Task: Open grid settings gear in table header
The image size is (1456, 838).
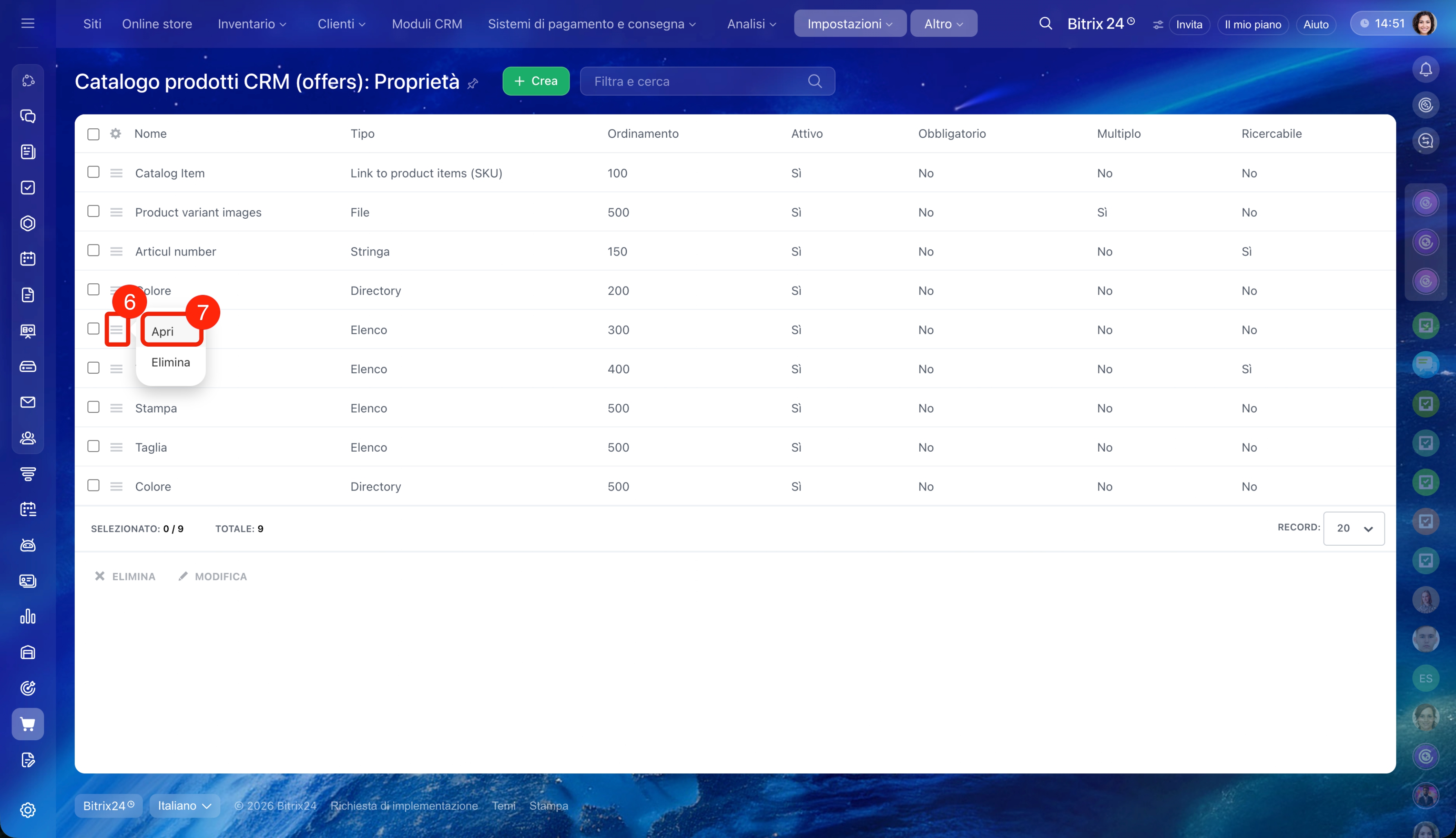Action: 116,134
